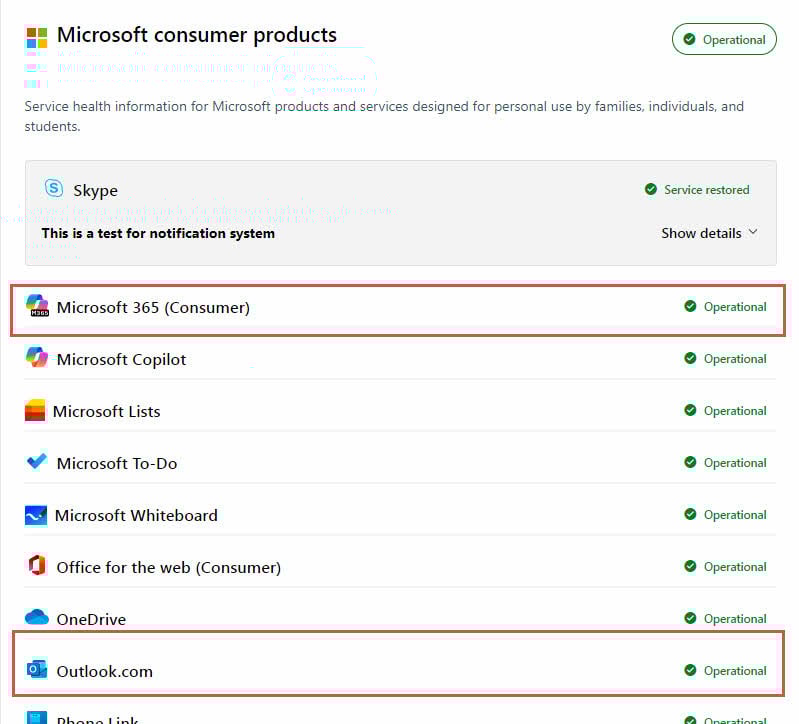Click the status check icon for OneDrive
This screenshot has height=724, width=799.
coord(690,618)
